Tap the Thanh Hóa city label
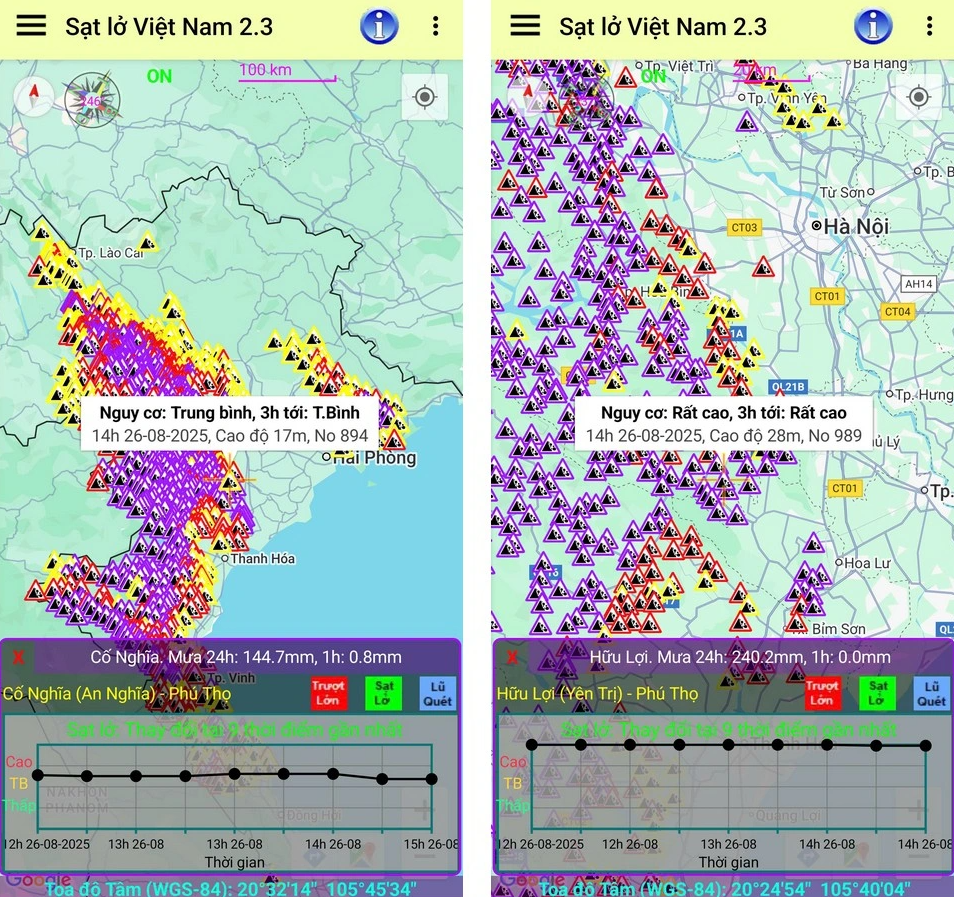 (262, 559)
